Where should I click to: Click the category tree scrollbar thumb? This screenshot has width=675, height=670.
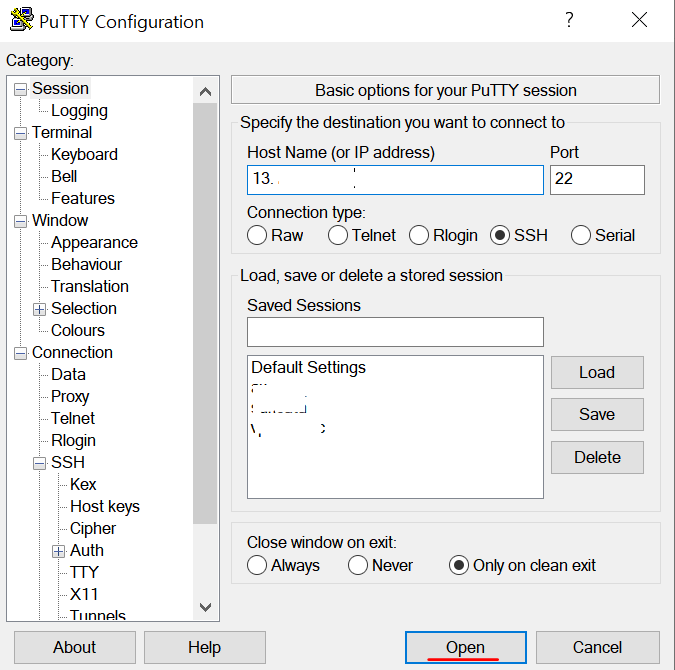click(205, 313)
